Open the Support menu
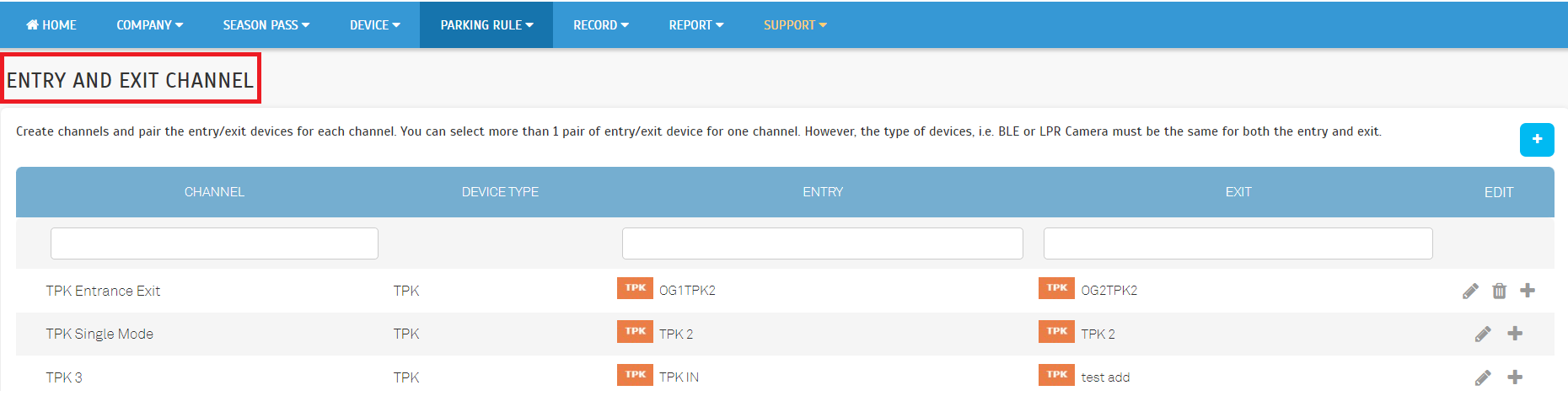The image size is (1568, 412). click(795, 25)
